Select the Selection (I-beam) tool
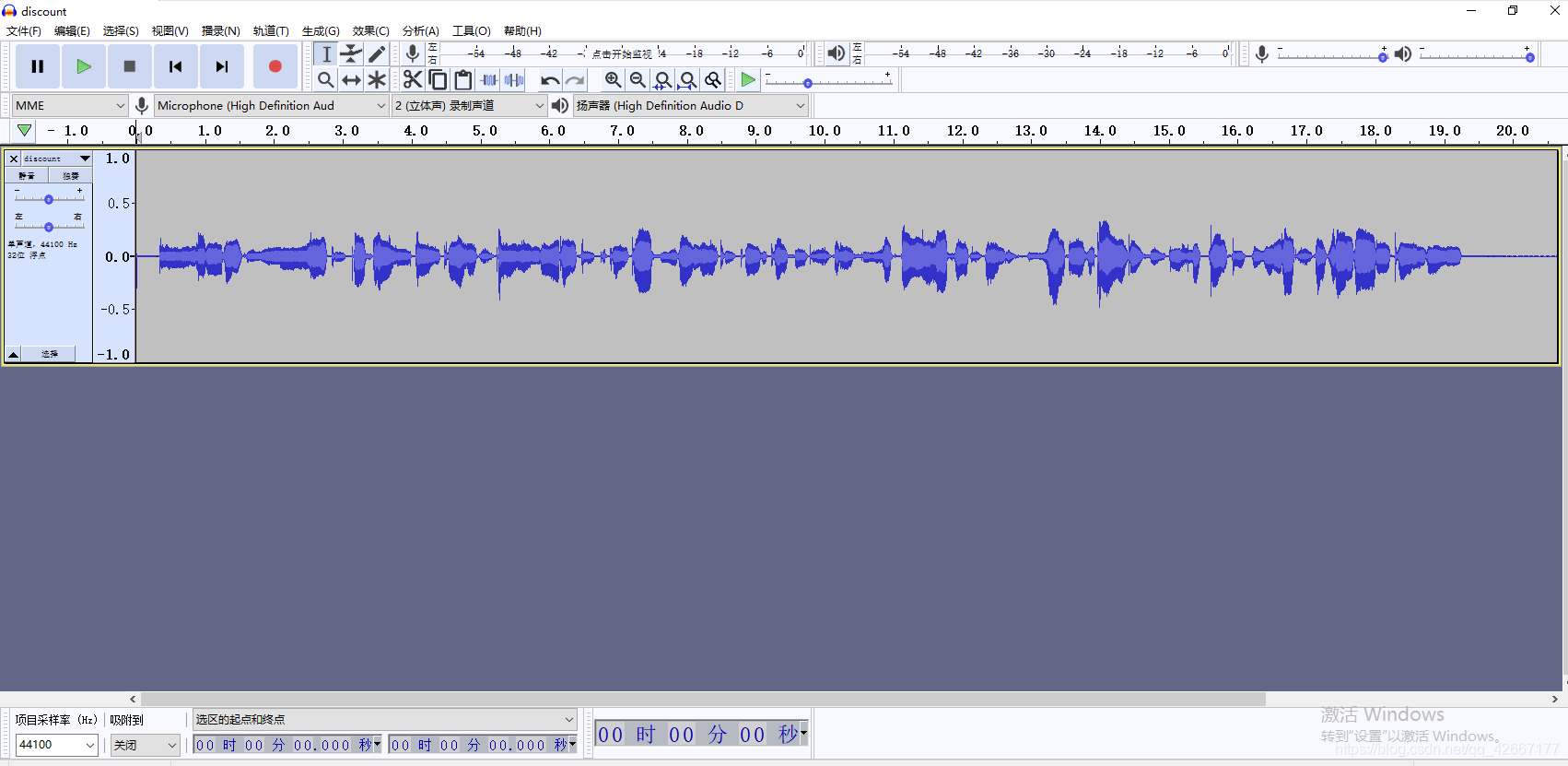Image resolution: width=1568 pixels, height=766 pixels. [326, 54]
